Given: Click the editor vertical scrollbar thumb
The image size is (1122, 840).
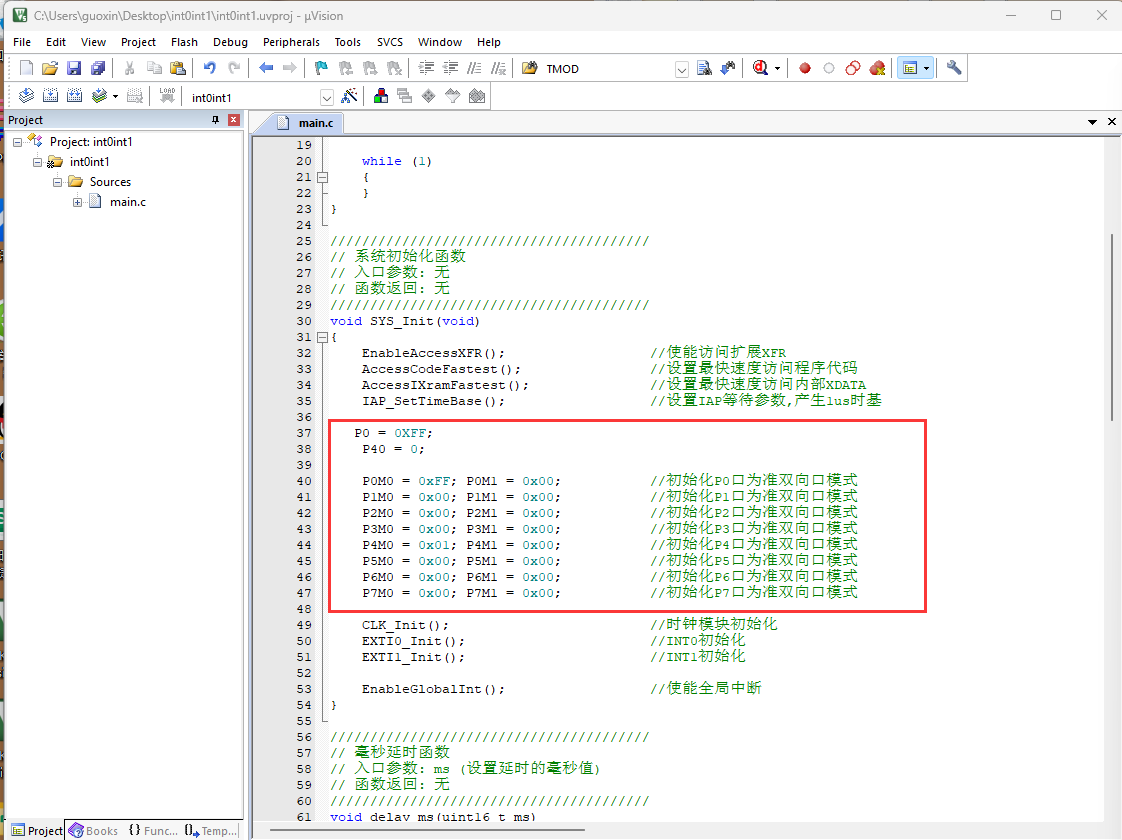Looking at the screenshot, I should tap(1111, 327).
